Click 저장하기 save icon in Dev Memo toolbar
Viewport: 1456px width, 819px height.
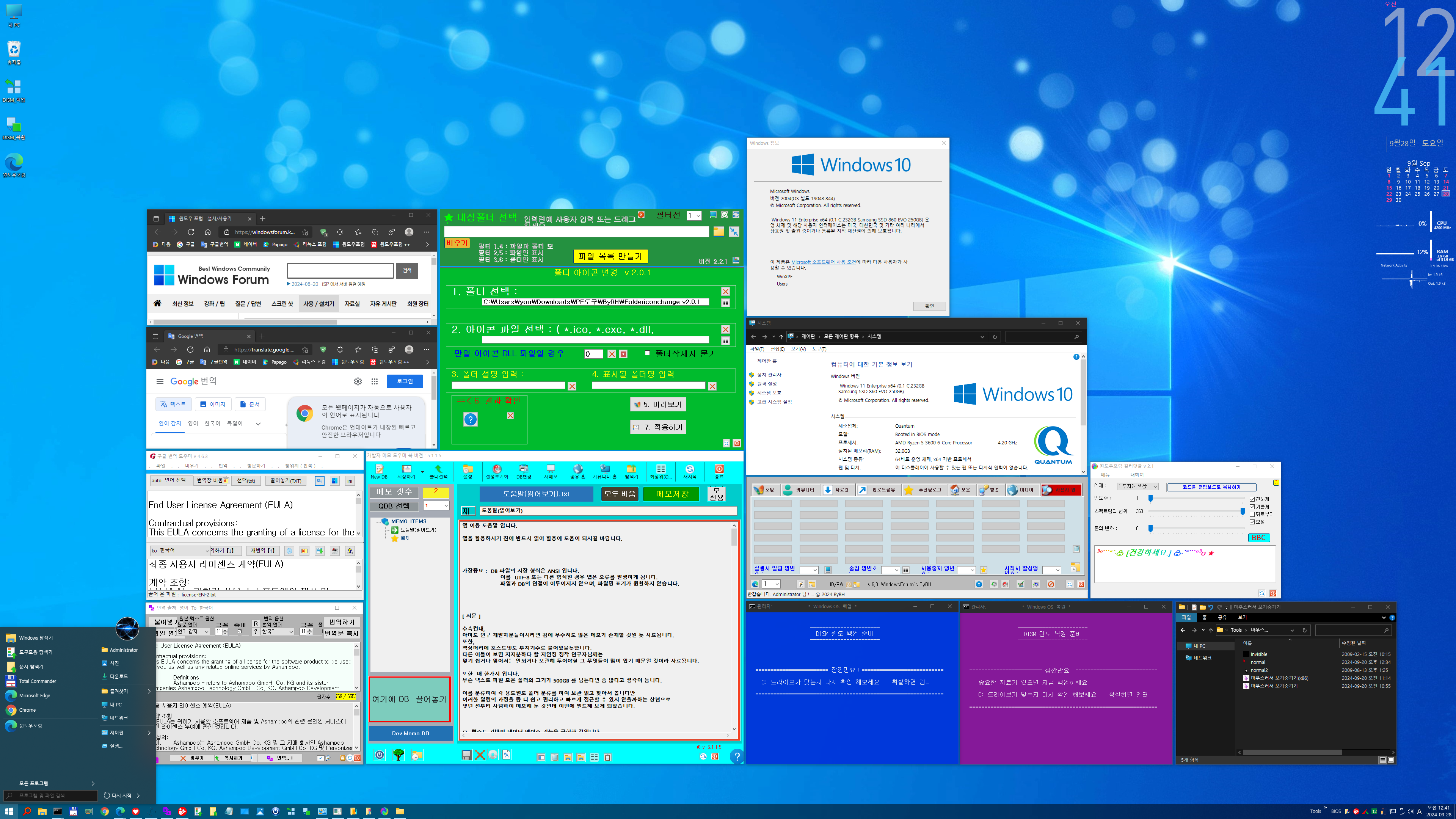point(406,471)
